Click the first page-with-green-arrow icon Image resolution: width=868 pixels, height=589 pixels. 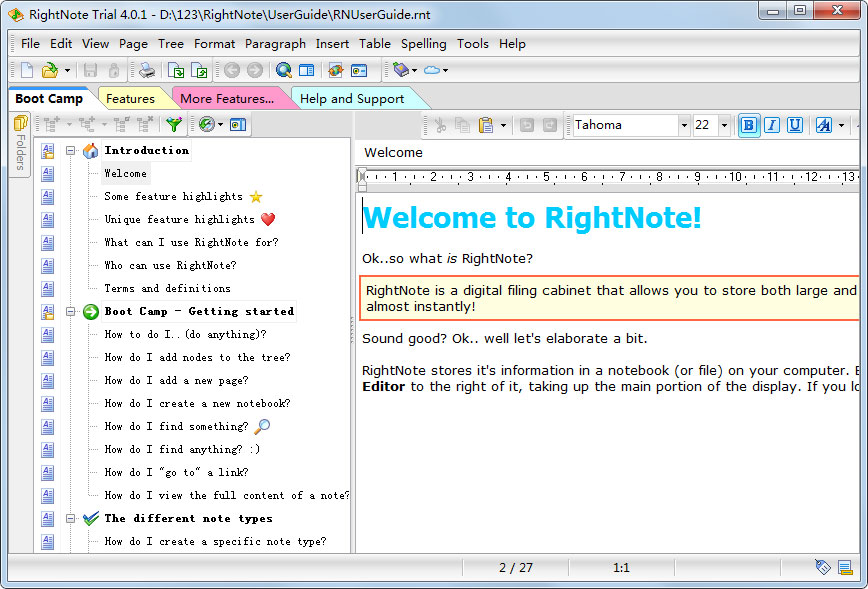pyautogui.click(x=176, y=70)
